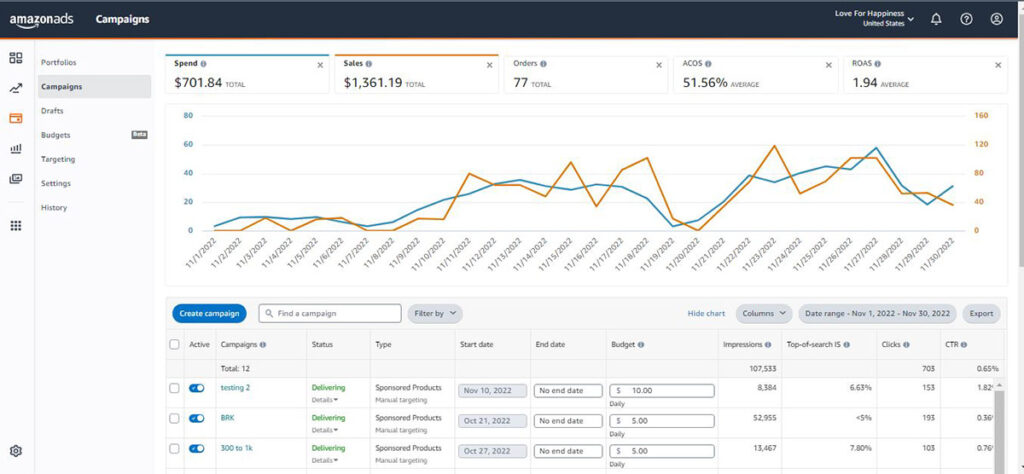Open the nine-dot apps grid icon
Screen dimensions: 1024x474
16,226
